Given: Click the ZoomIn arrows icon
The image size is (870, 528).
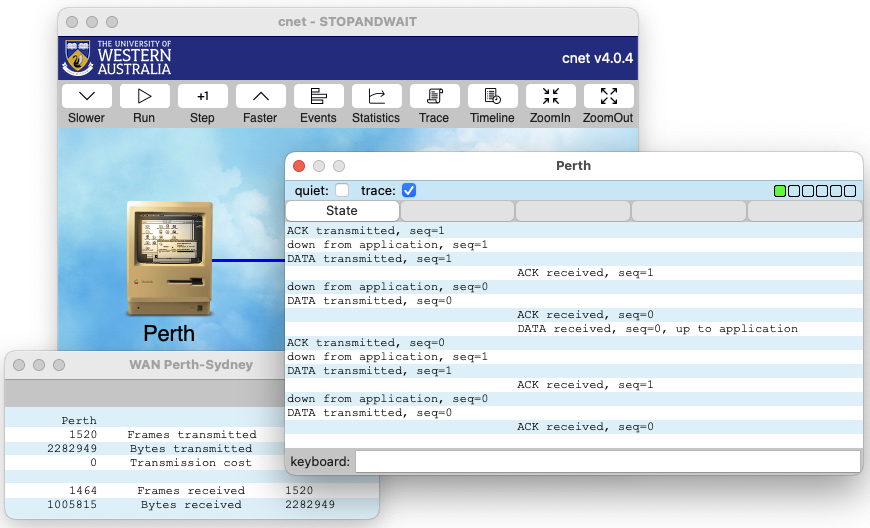Looking at the screenshot, I should coord(551,96).
